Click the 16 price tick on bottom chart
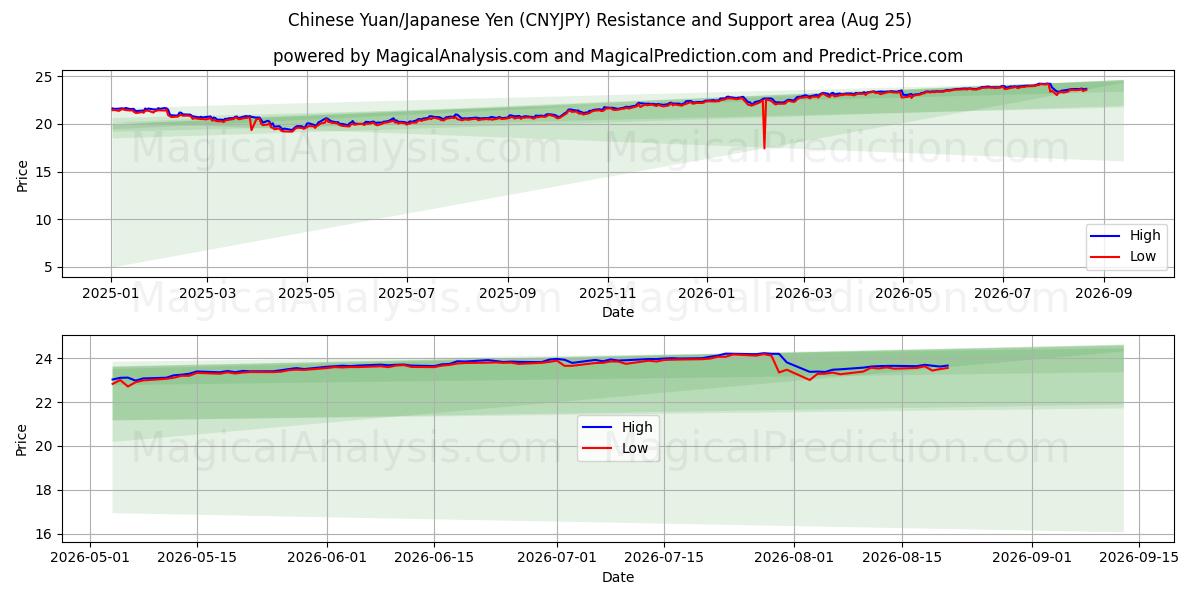 tap(46, 534)
